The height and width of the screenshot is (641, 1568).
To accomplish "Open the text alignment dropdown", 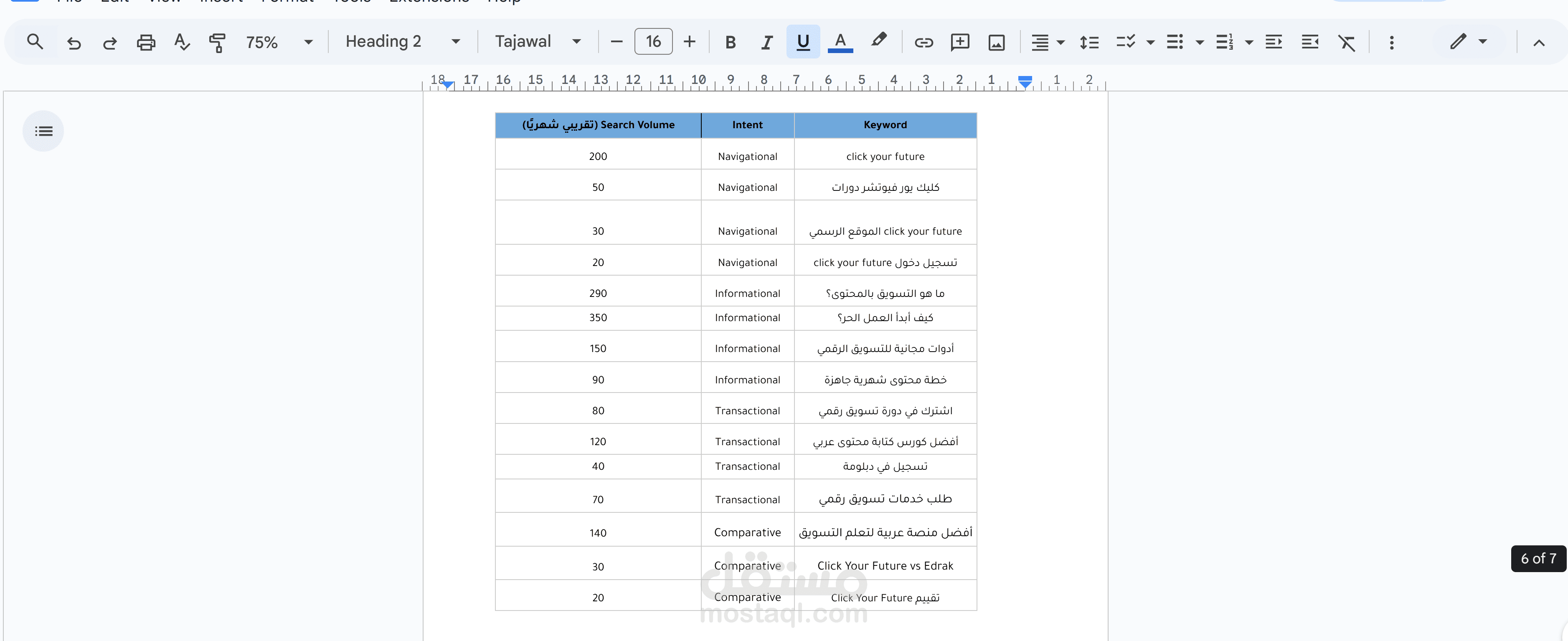I will (x=1047, y=42).
